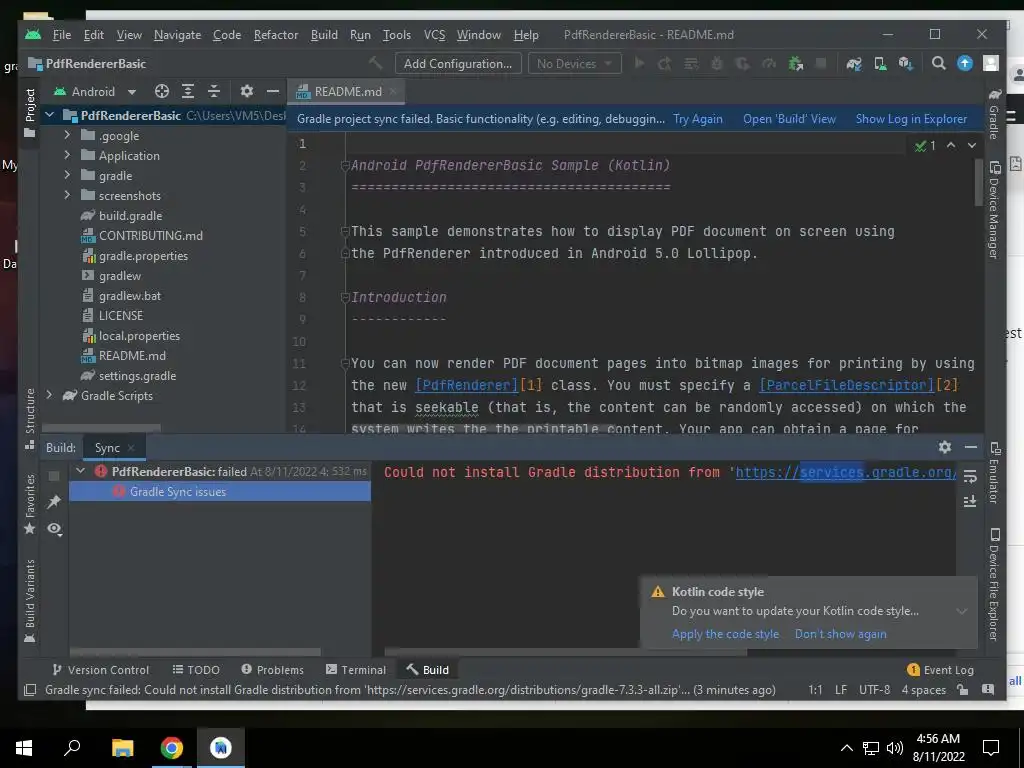
Task: Collapse PdfRendererBasic root node
Action: pos(50,116)
